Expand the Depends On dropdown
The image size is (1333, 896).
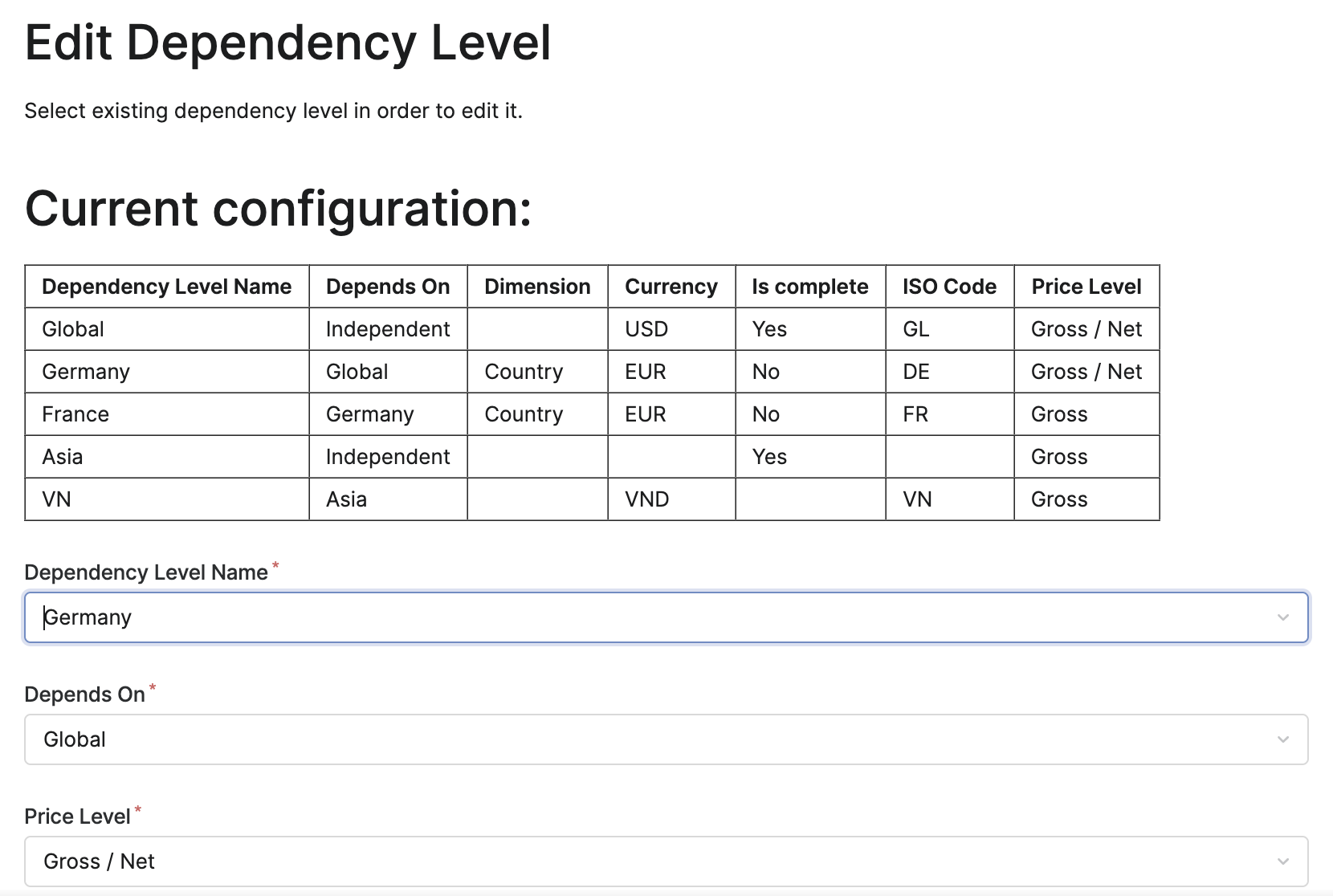coord(665,739)
